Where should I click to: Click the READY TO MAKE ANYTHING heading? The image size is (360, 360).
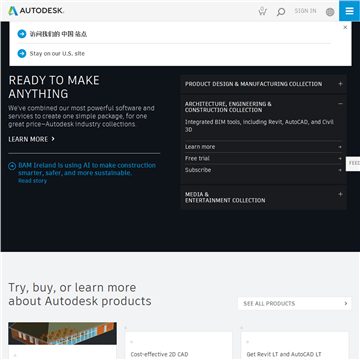[x=54, y=87]
